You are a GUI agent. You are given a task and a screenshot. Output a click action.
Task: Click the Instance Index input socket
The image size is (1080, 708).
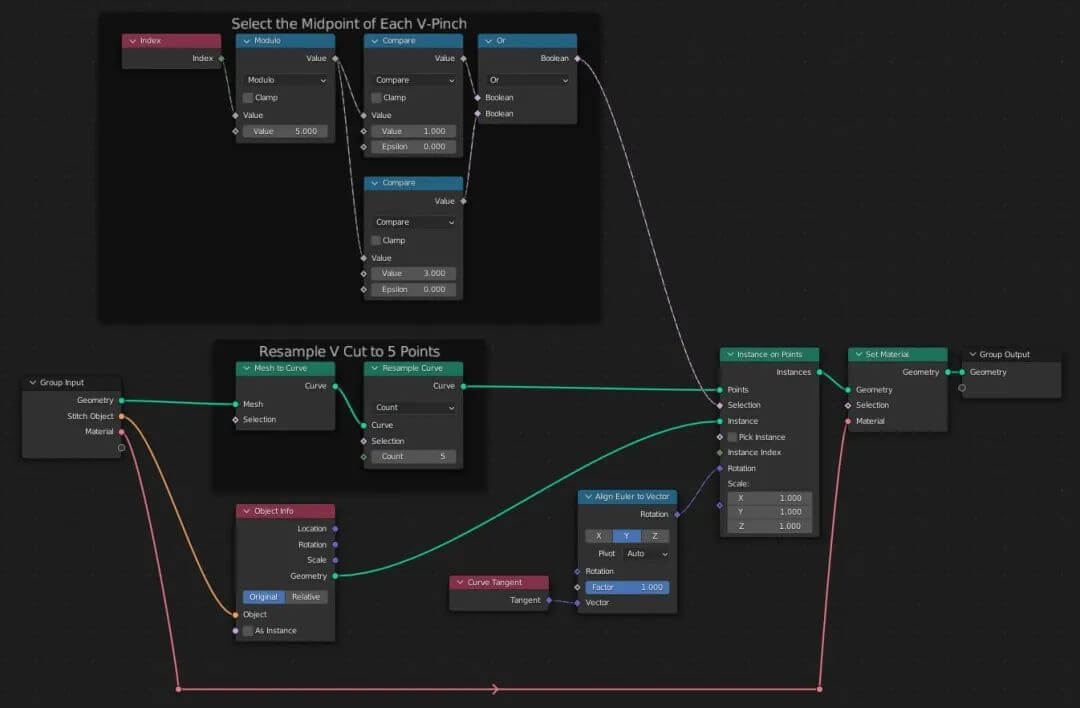720,452
